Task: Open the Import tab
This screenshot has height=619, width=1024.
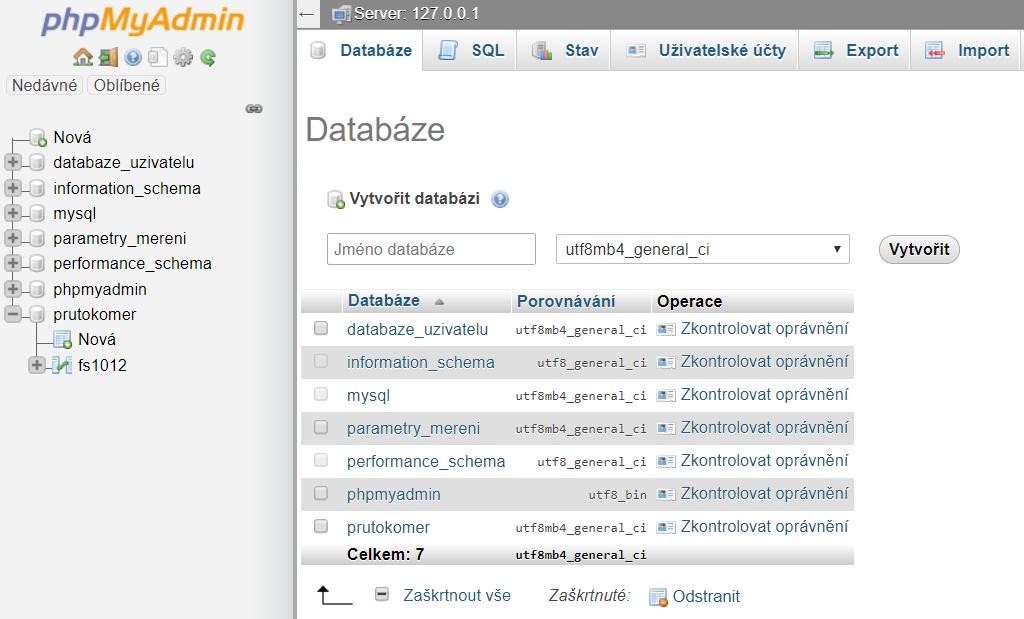Action: (967, 50)
